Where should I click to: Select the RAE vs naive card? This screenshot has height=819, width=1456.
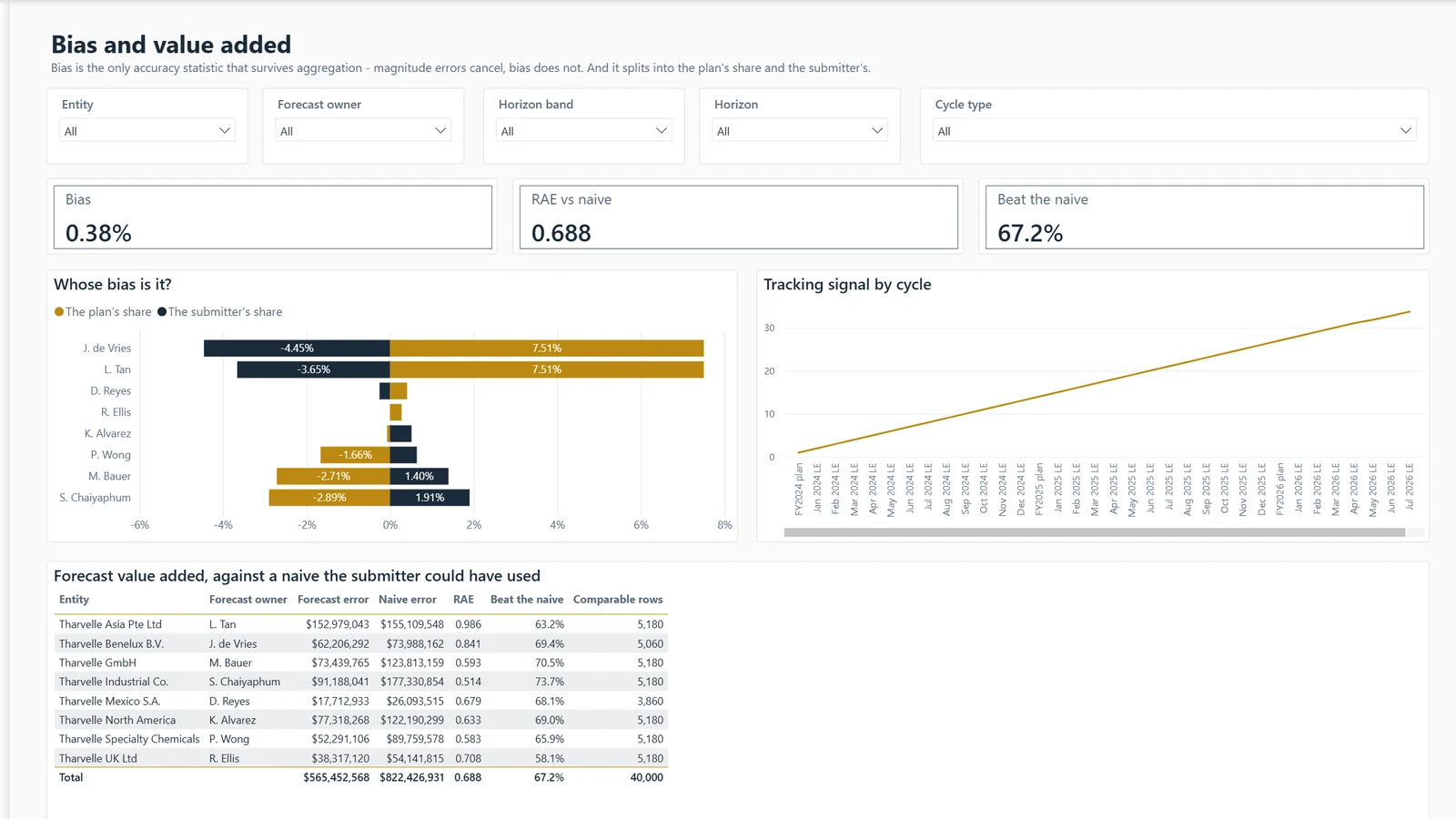pos(739,217)
